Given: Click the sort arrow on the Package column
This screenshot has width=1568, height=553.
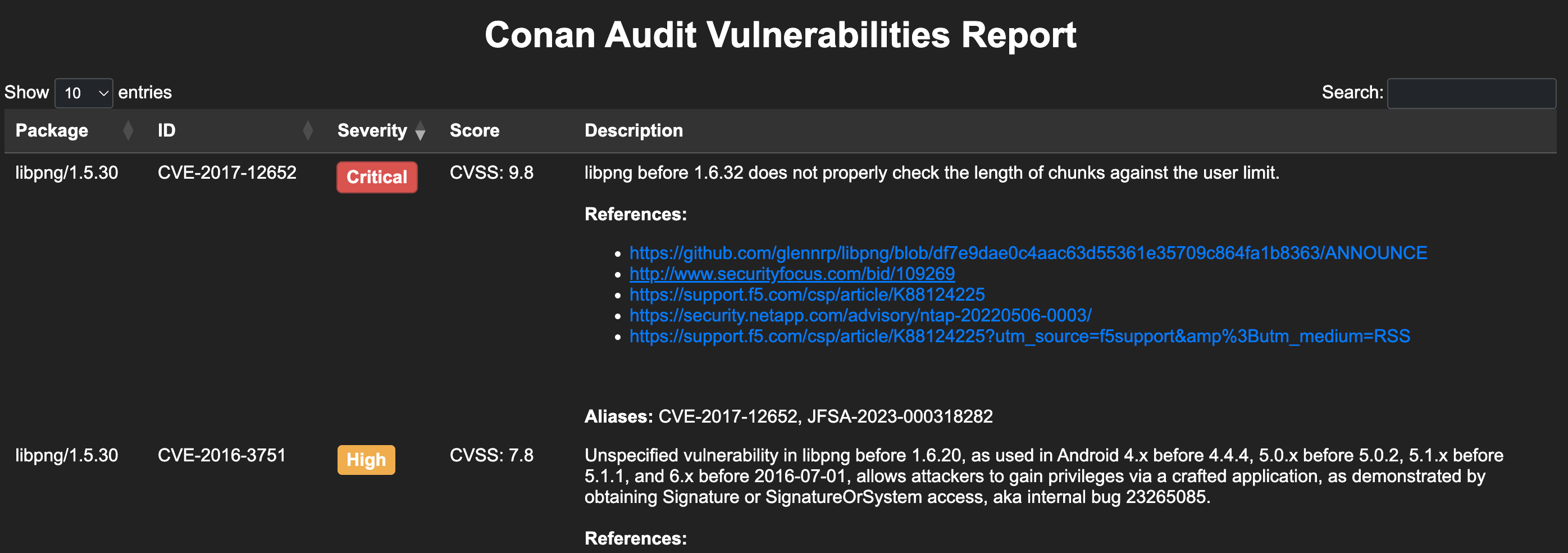Looking at the screenshot, I should tap(128, 130).
